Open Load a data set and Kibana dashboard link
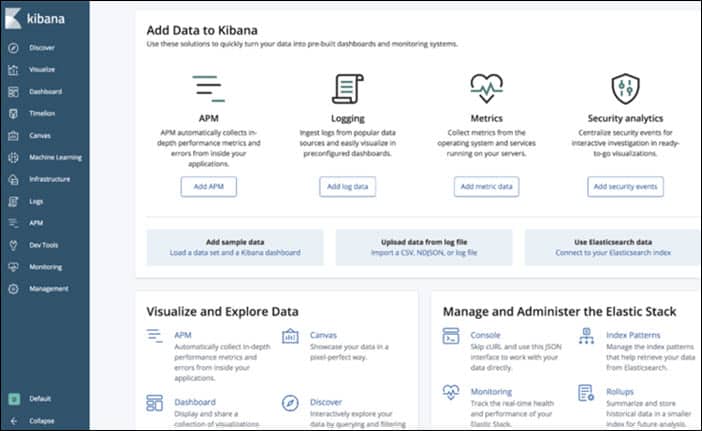 235,253
